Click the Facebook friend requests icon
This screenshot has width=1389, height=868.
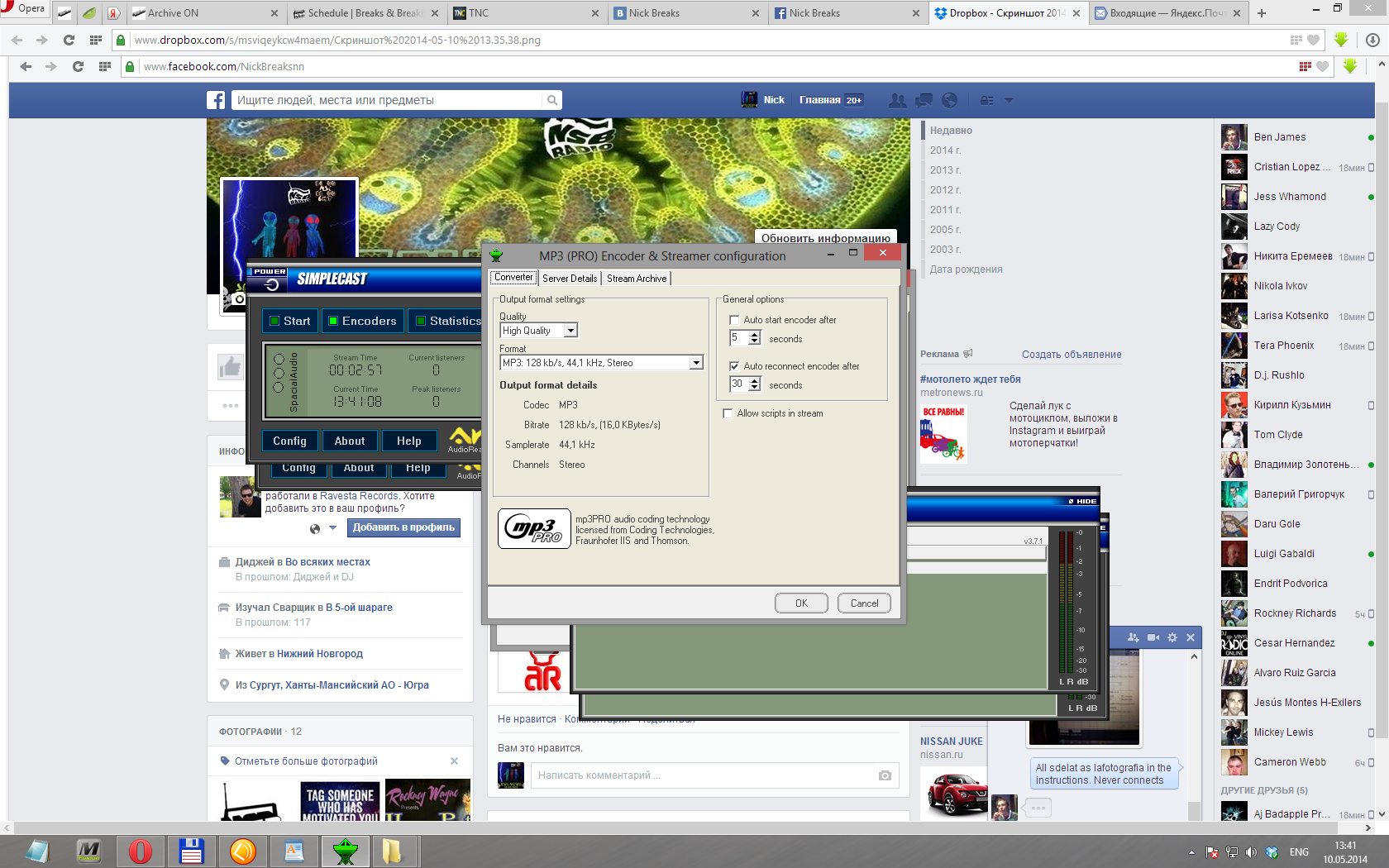(x=897, y=100)
